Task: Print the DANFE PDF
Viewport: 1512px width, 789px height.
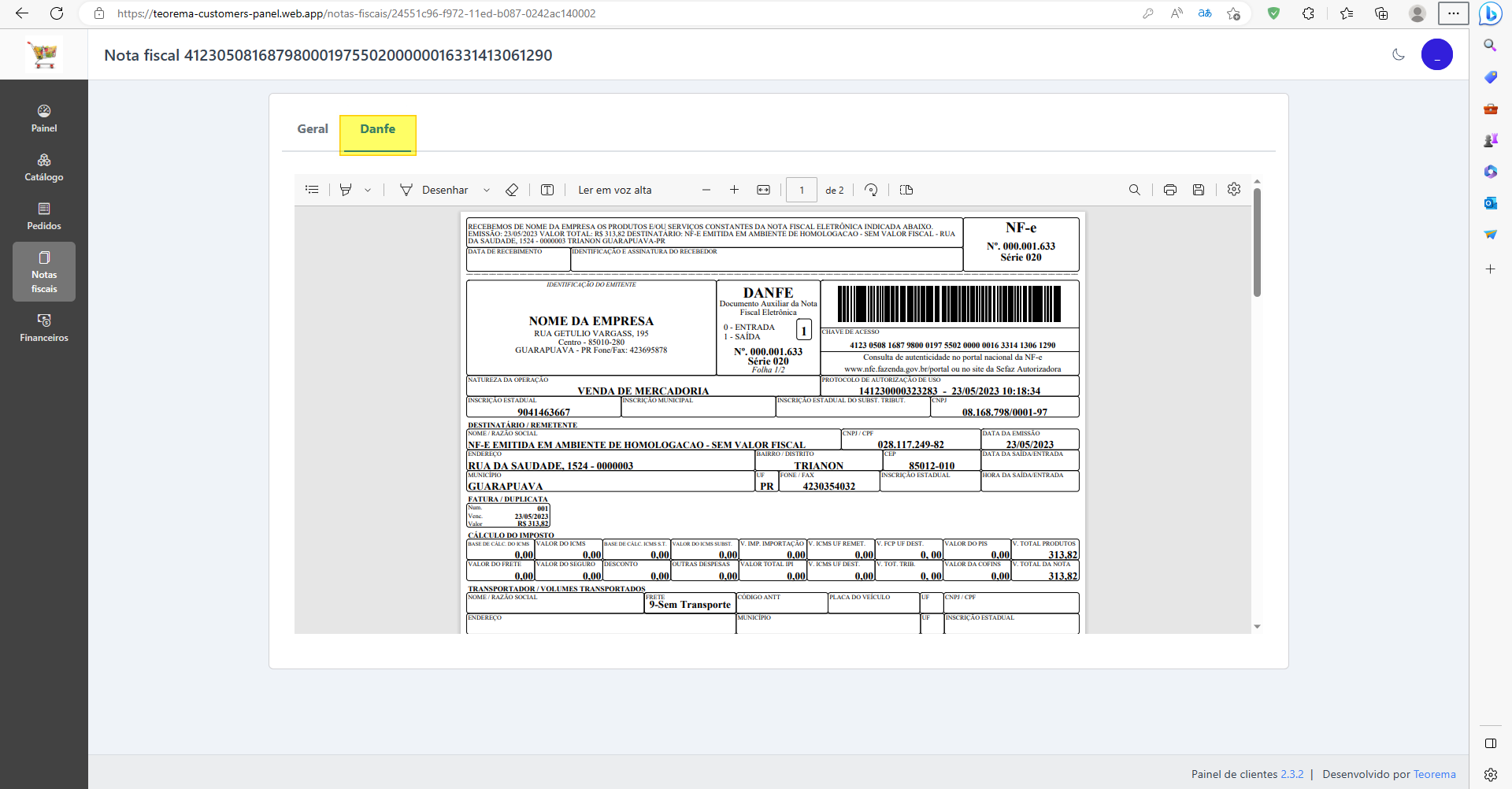Action: tap(1170, 190)
